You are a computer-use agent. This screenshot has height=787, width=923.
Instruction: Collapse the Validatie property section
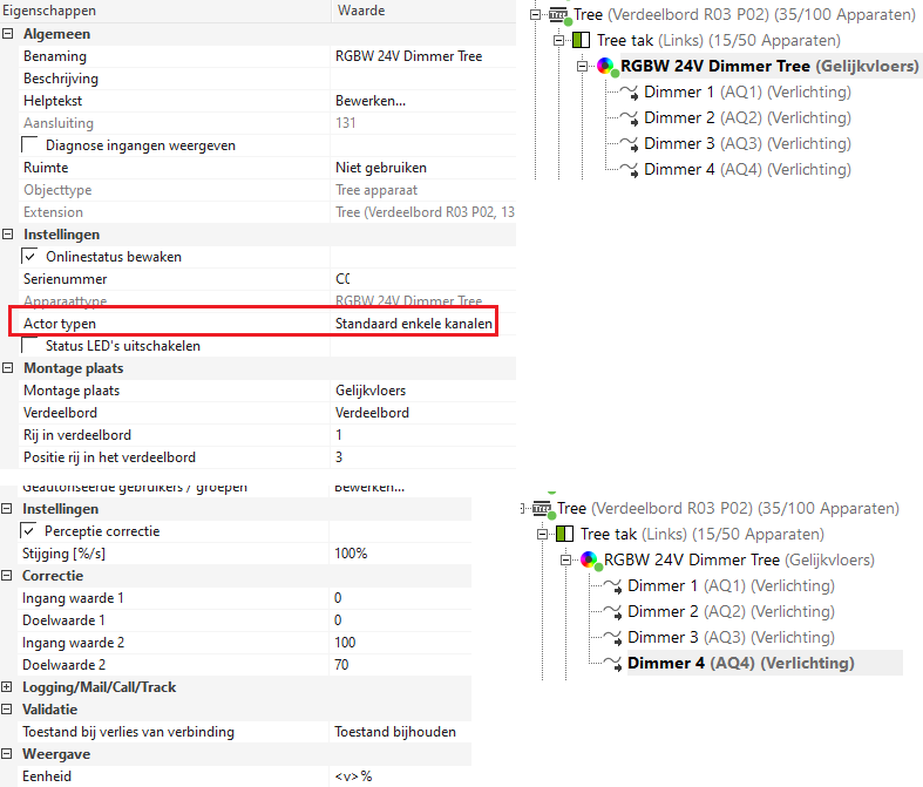coord(6,709)
